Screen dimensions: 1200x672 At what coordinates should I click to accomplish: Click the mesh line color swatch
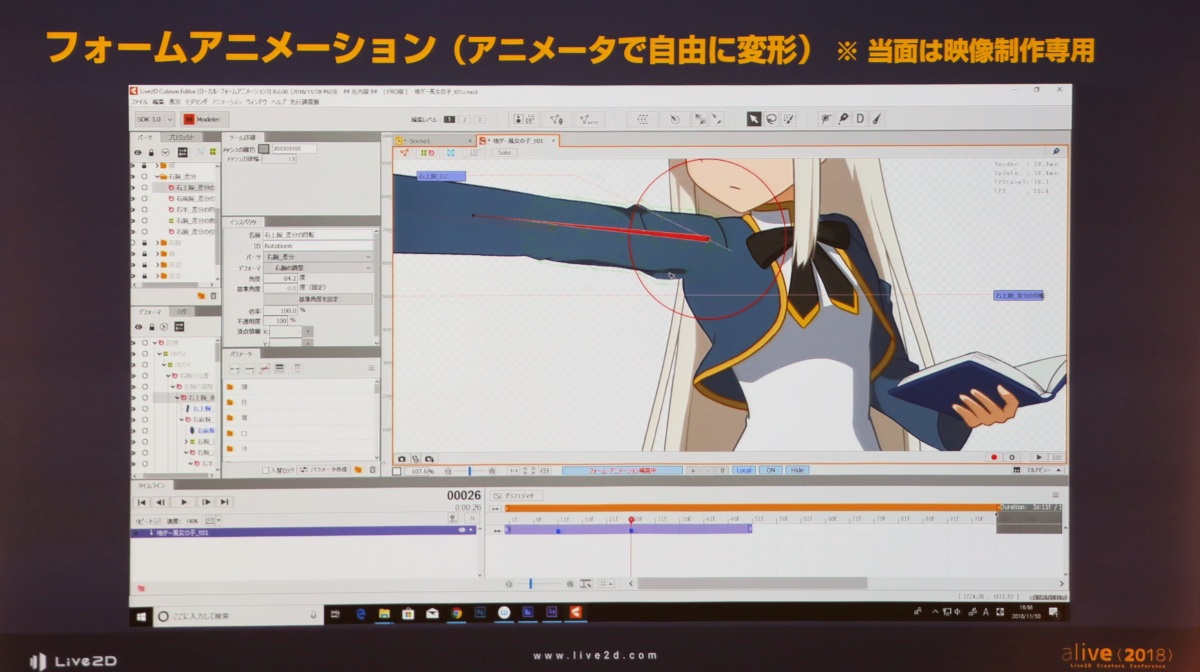(264, 149)
